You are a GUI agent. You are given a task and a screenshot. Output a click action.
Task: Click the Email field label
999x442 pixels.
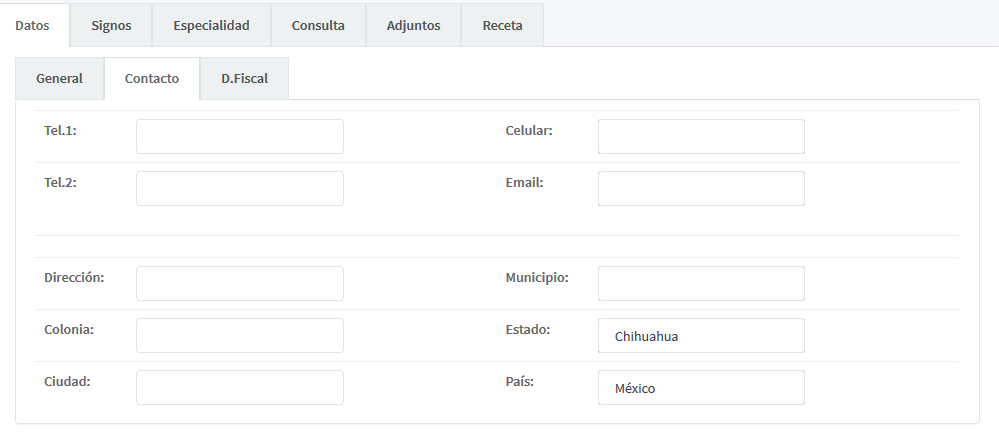pyautogui.click(x=524, y=183)
